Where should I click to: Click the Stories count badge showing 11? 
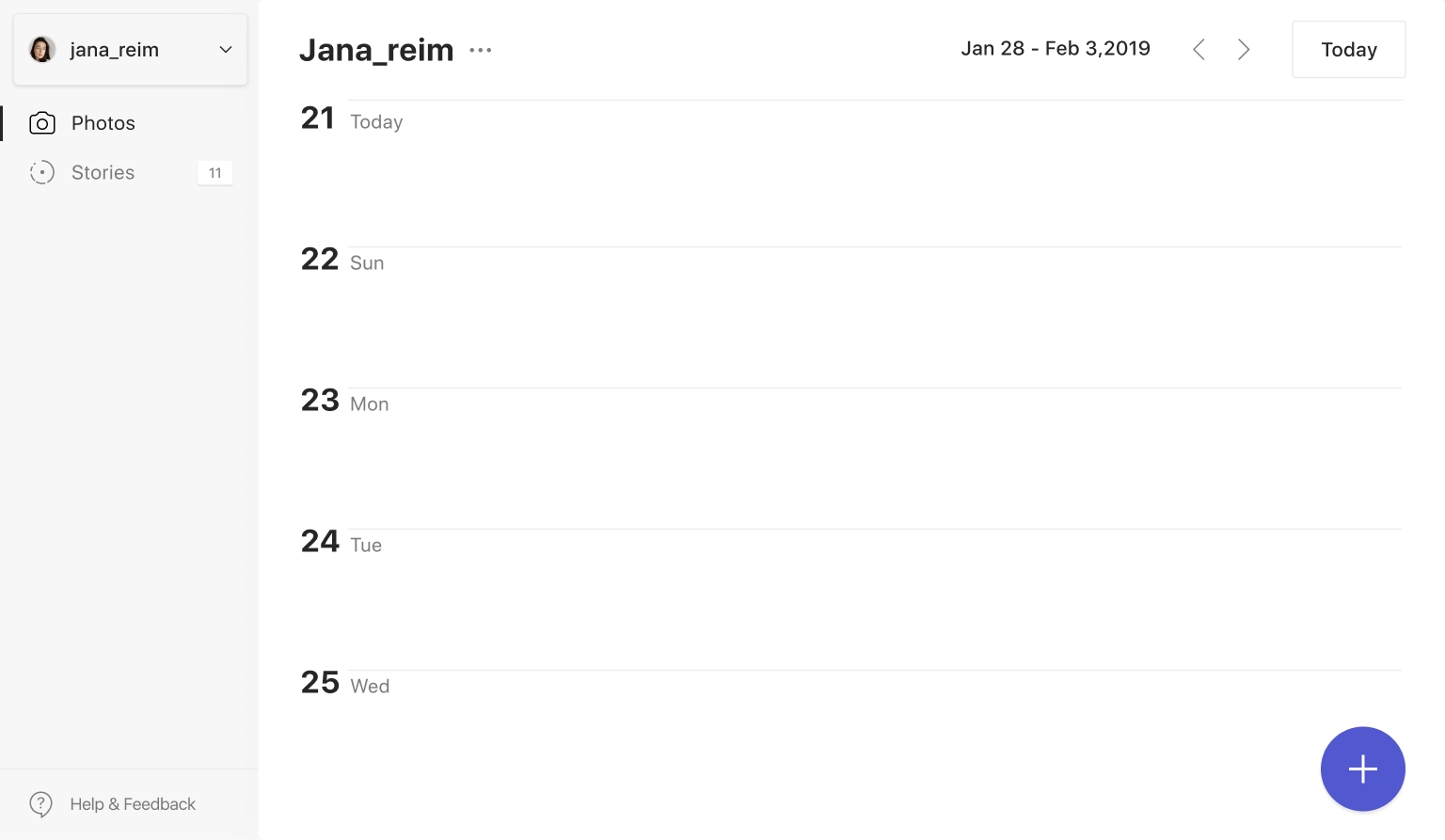pos(214,173)
